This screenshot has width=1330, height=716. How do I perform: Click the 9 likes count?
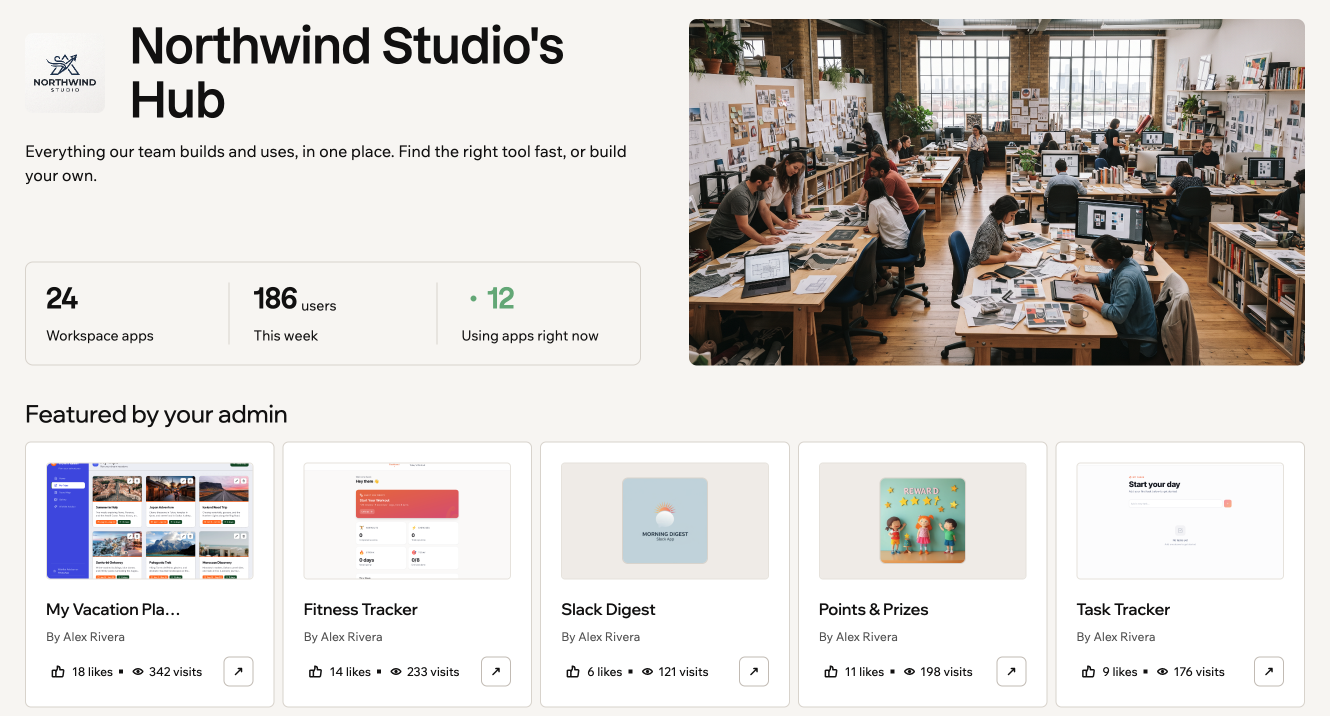(x=1120, y=672)
